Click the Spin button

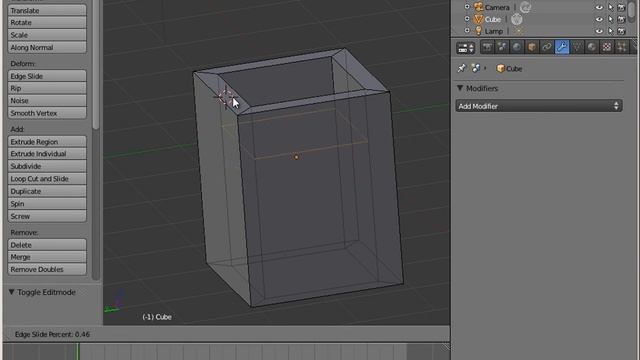click(47, 204)
